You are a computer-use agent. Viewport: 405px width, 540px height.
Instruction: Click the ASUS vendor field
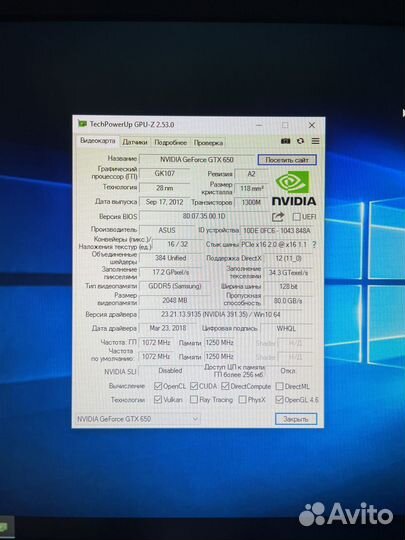(x=167, y=230)
